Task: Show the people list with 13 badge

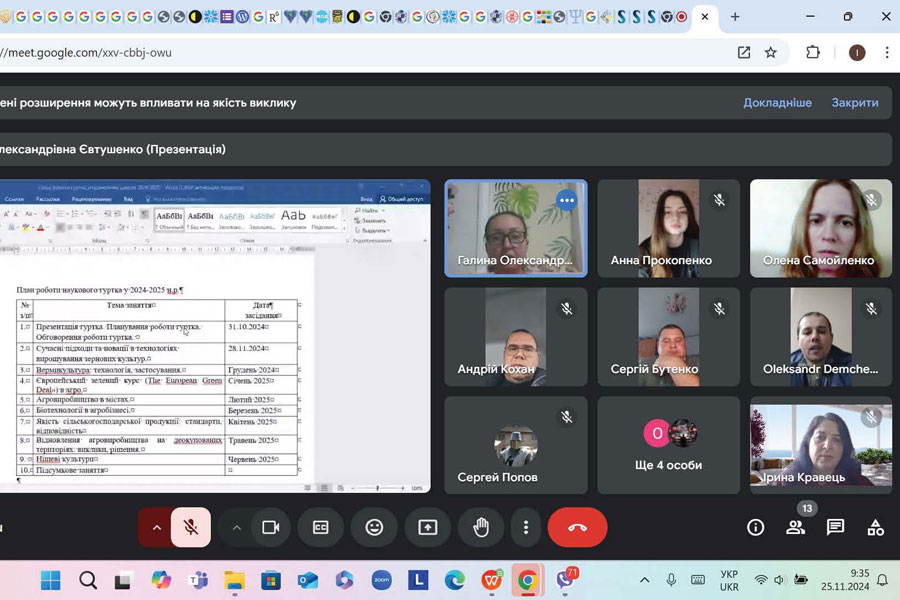Action: point(796,528)
